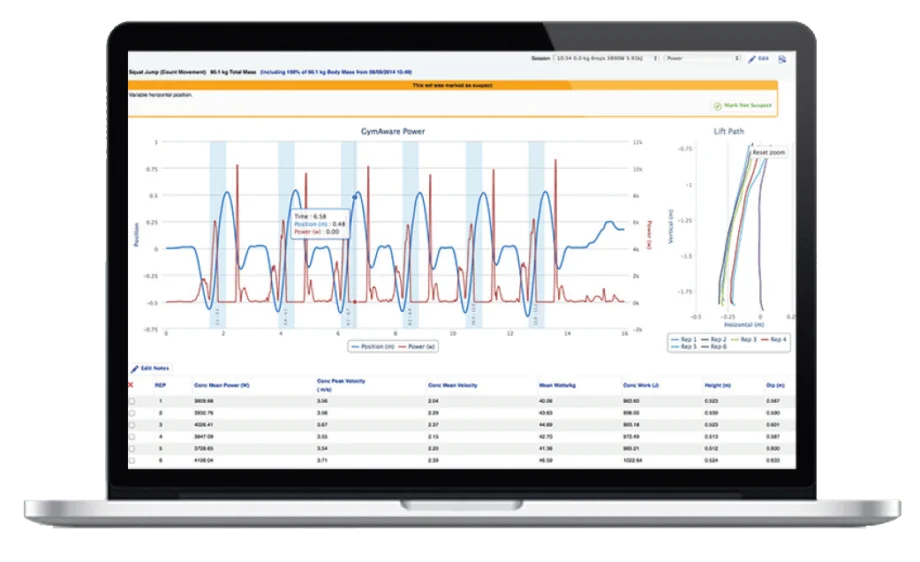
Task: Click the Conc Peak Velocity column header
Action: pos(341,385)
